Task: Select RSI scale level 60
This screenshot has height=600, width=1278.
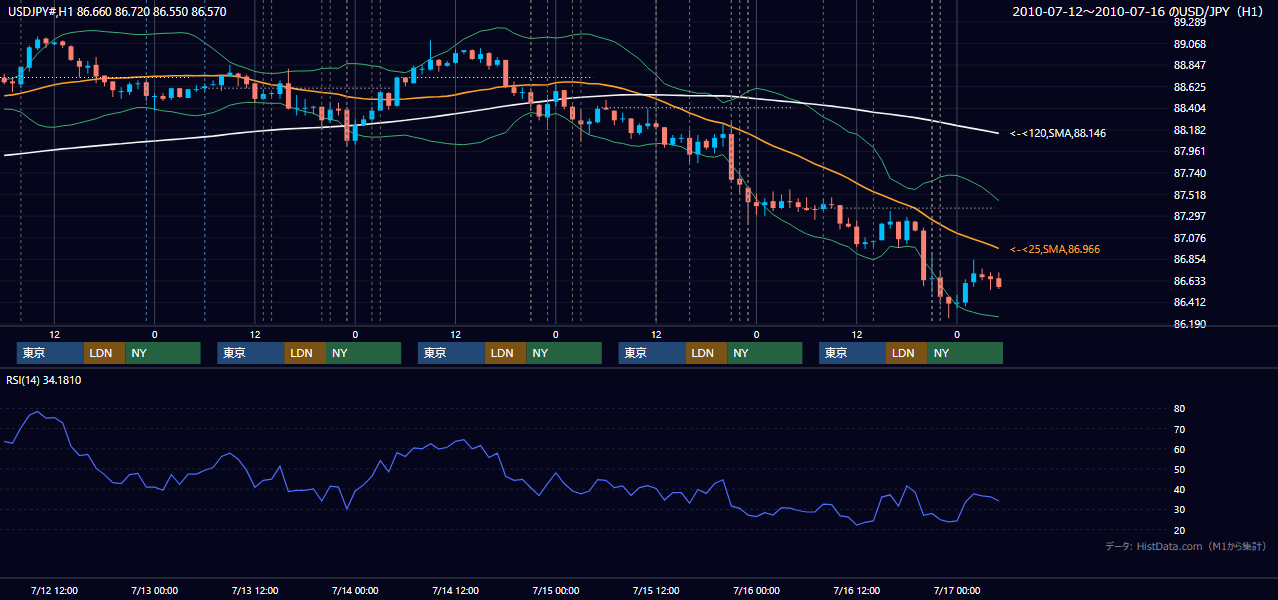Action: click(1180, 449)
